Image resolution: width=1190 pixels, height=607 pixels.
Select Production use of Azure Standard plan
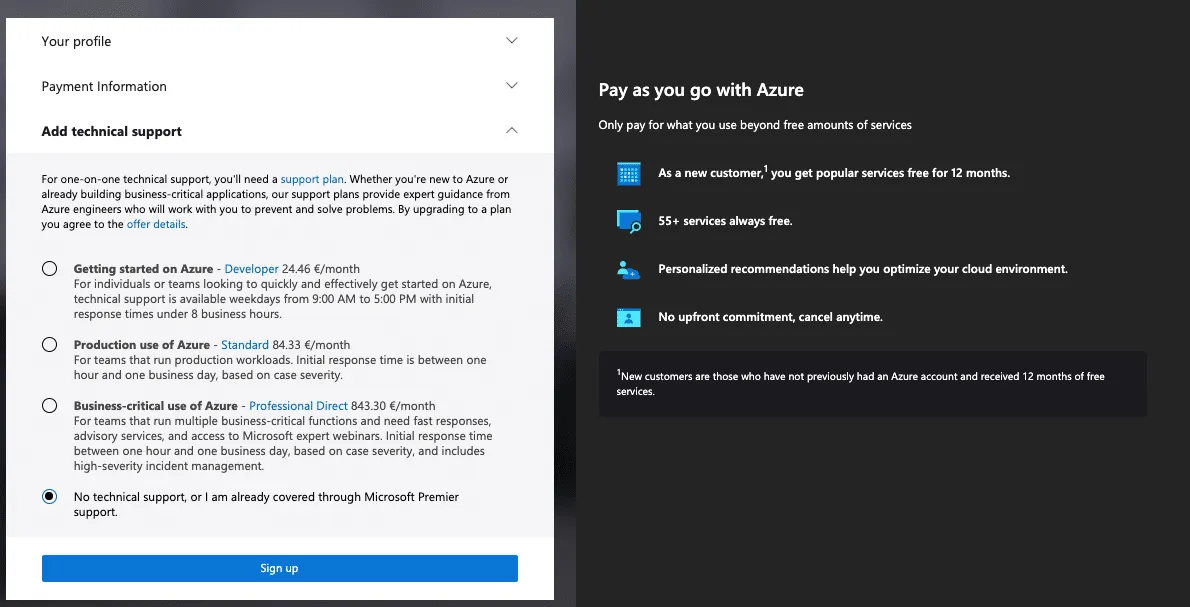[49, 344]
